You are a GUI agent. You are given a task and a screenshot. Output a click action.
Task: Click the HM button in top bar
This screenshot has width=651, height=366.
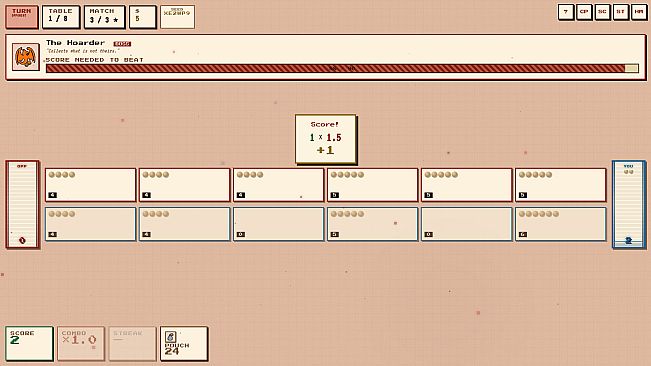(639, 12)
